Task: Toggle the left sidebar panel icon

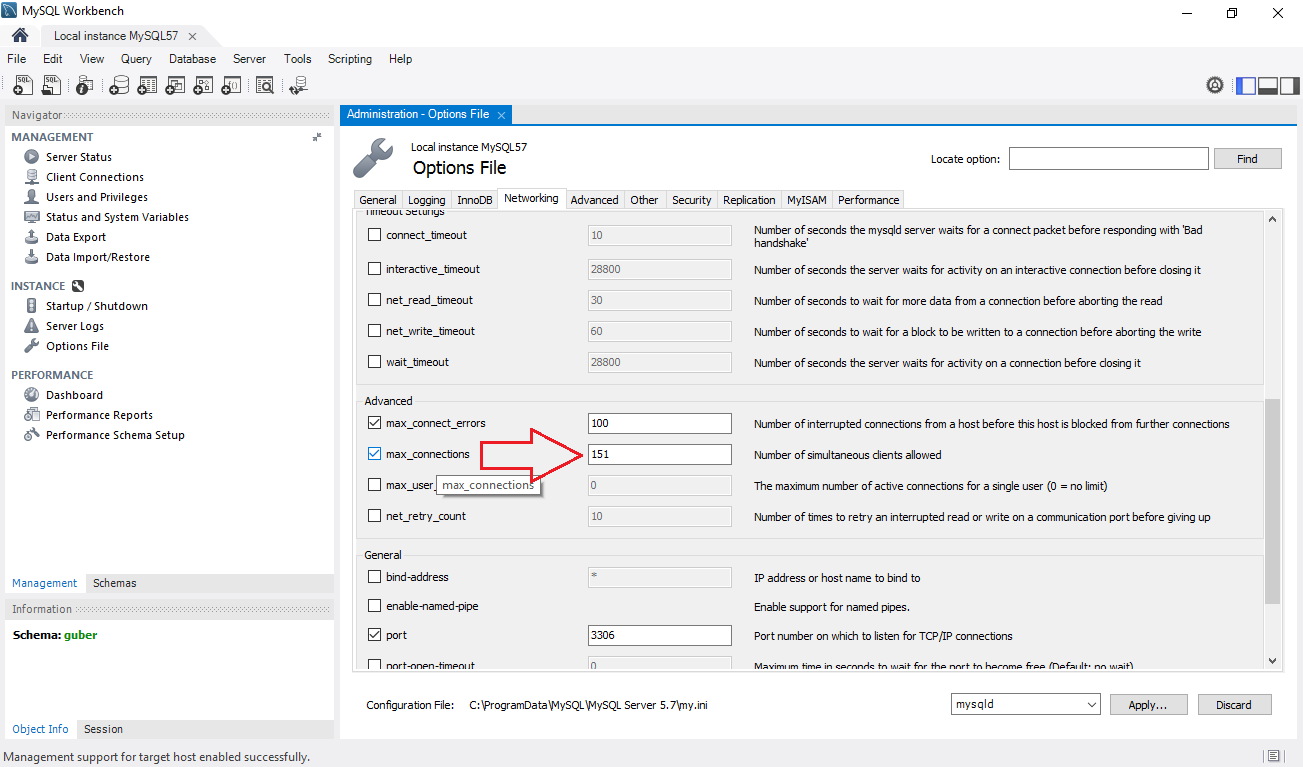Action: point(1246,86)
